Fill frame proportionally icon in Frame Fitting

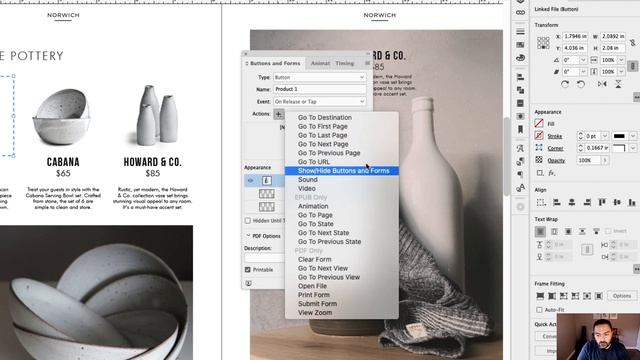(540, 296)
